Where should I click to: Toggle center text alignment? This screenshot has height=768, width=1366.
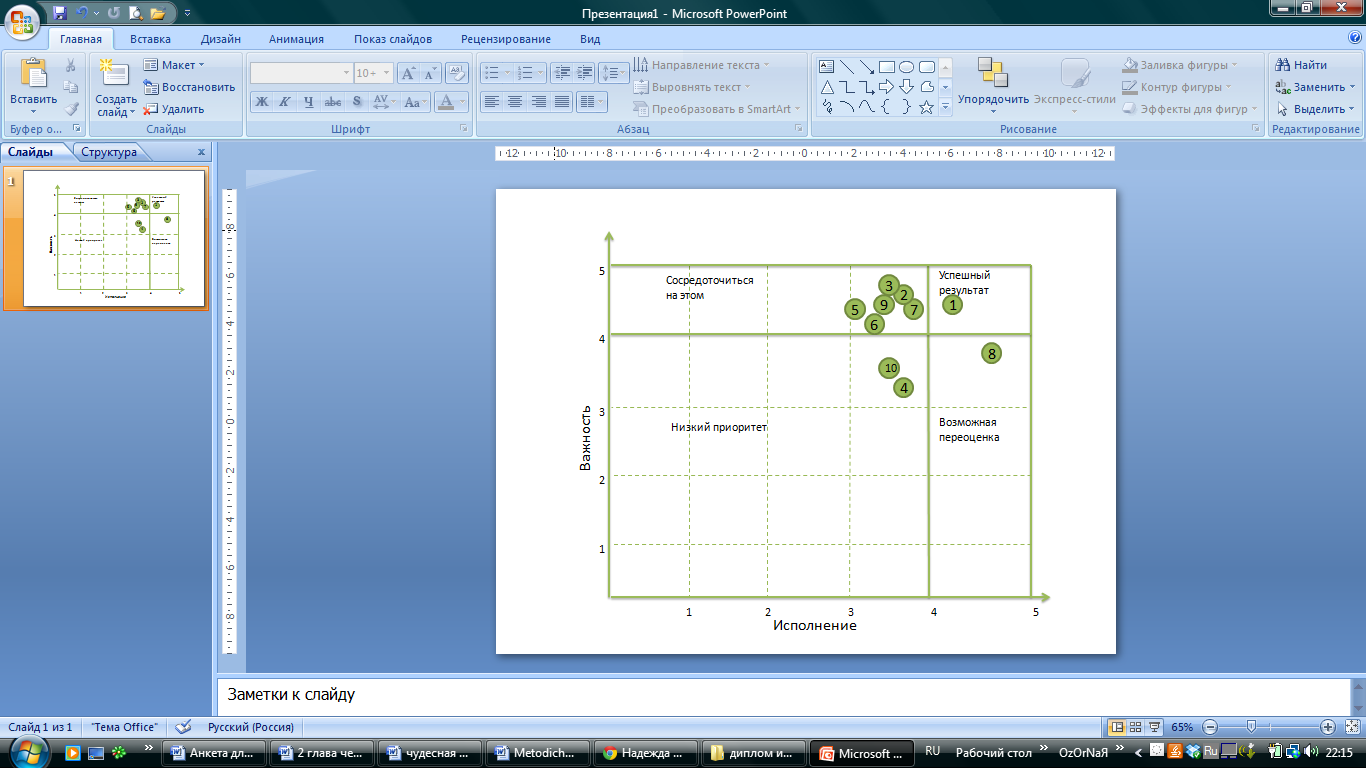pos(514,102)
